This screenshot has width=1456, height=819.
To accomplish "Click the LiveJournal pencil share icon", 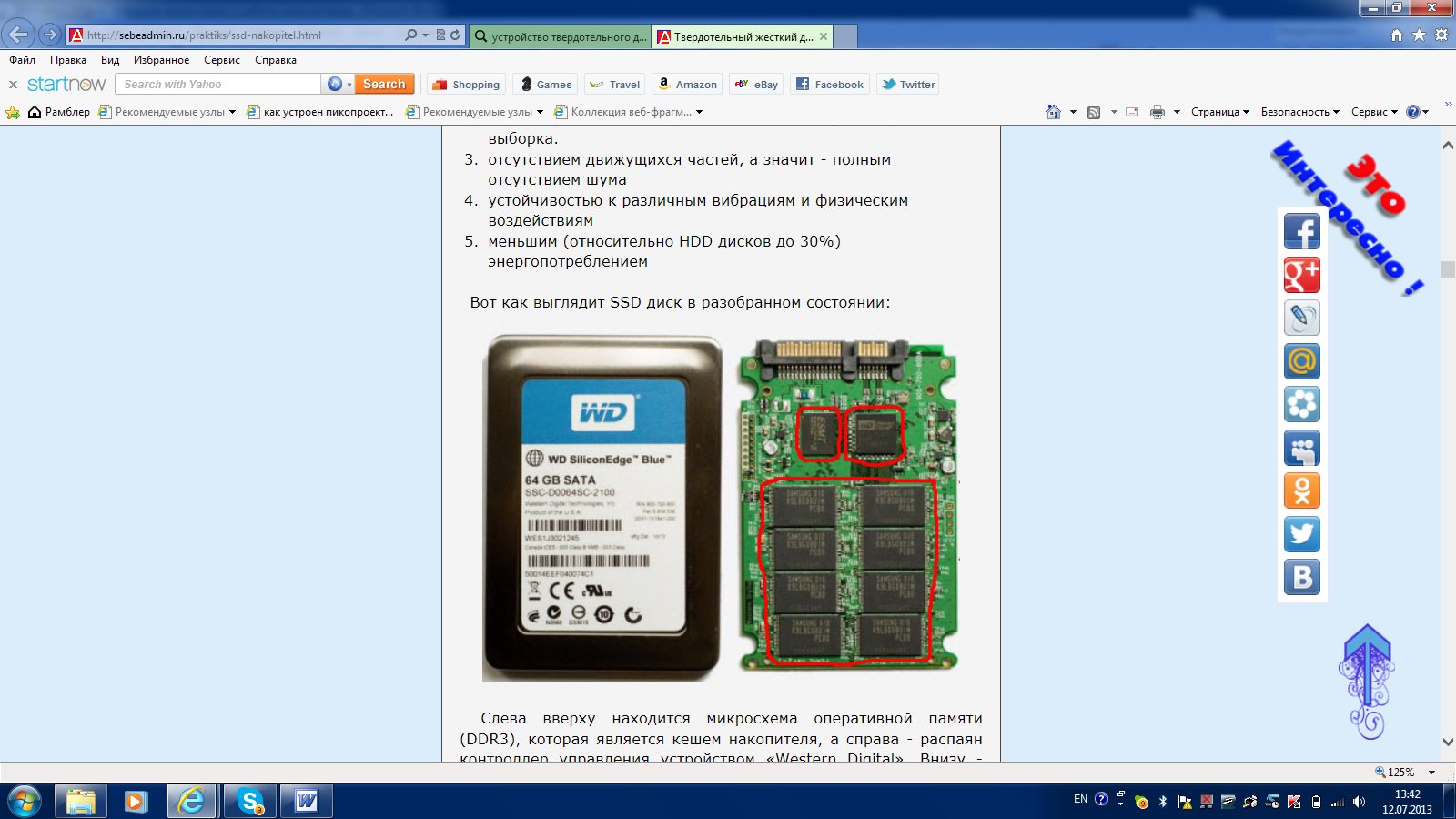I will click(x=1302, y=318).
